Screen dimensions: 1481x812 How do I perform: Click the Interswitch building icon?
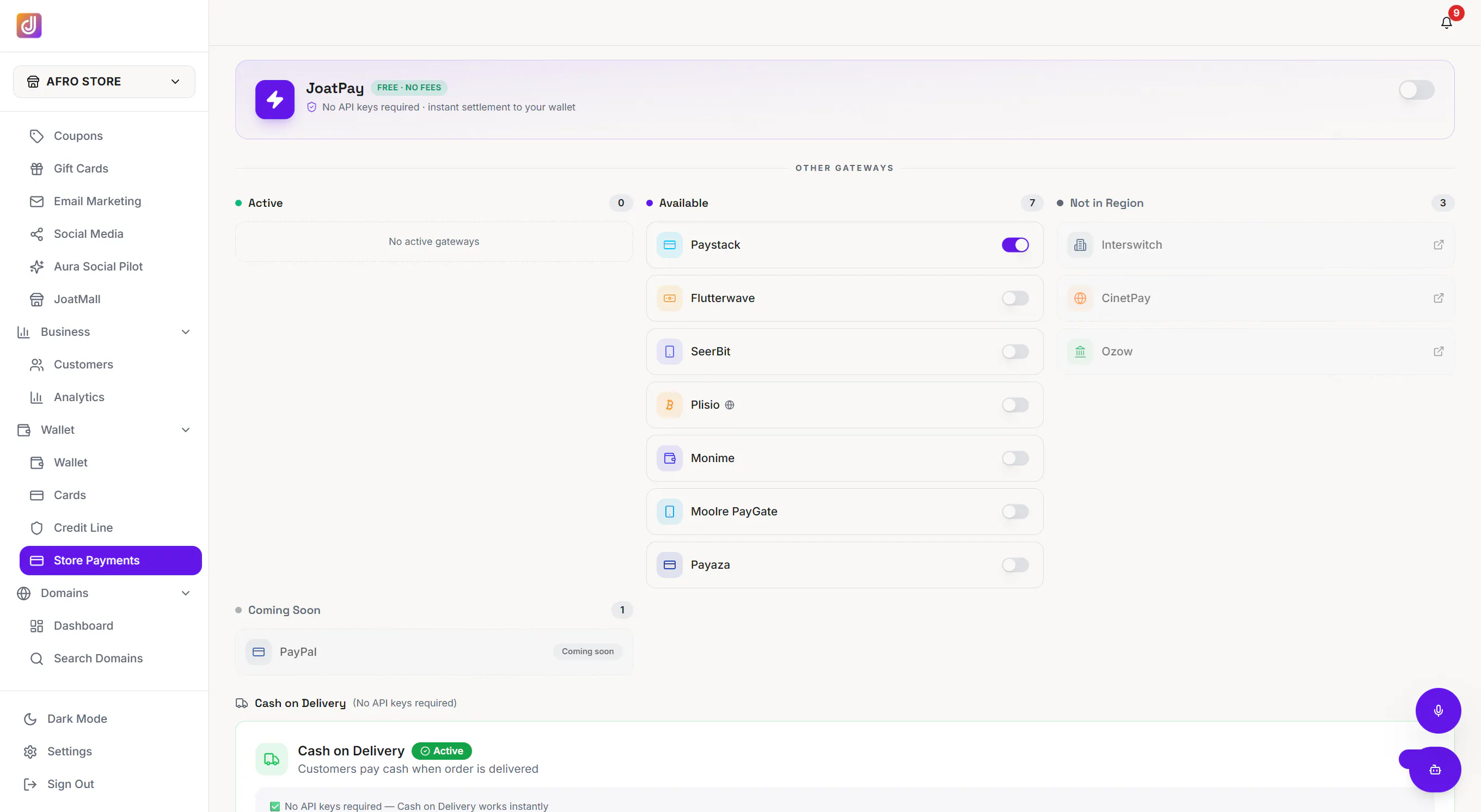1080,245
